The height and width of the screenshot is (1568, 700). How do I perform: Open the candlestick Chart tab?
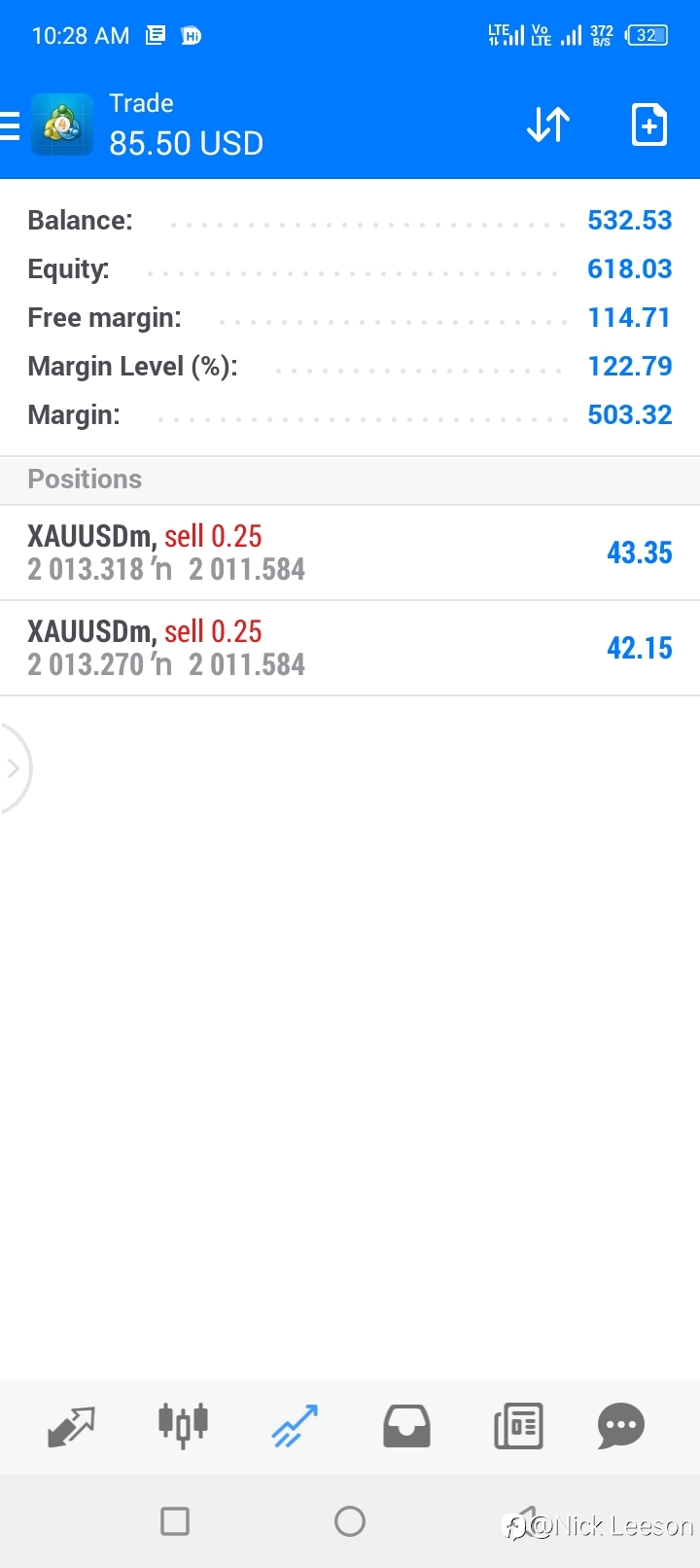pyautogui.click(x=183, y=1426)
